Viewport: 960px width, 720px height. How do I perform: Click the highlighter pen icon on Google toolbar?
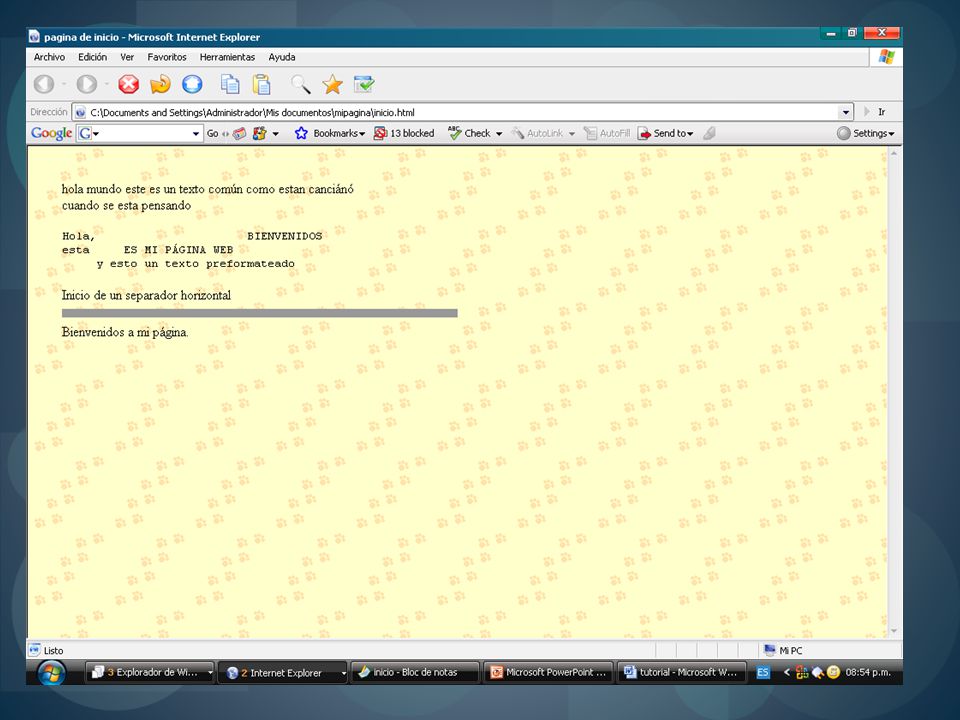(x=709, y=133)
